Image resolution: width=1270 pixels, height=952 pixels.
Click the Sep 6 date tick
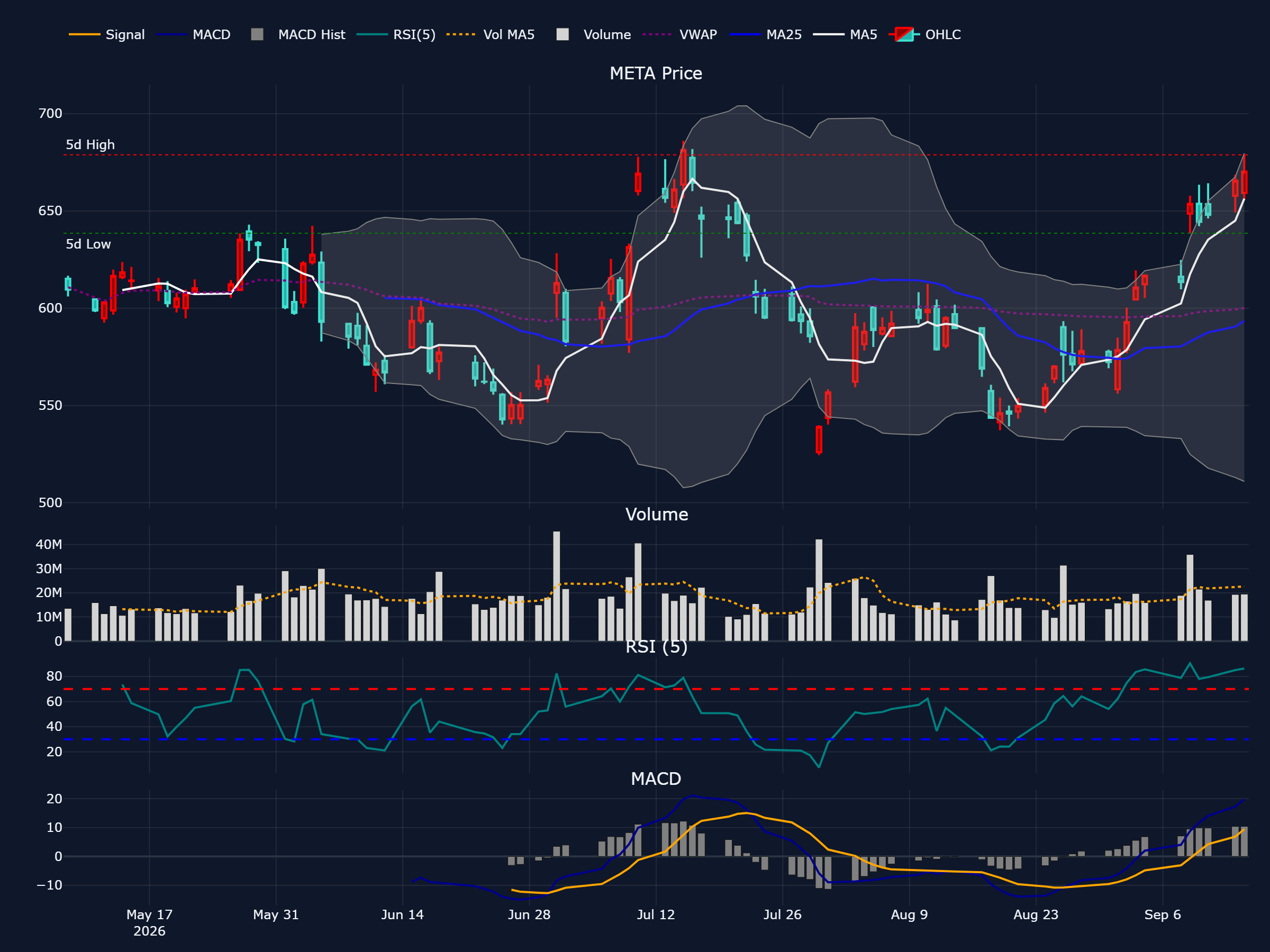pyautogui.click(x=1163, y=914)
